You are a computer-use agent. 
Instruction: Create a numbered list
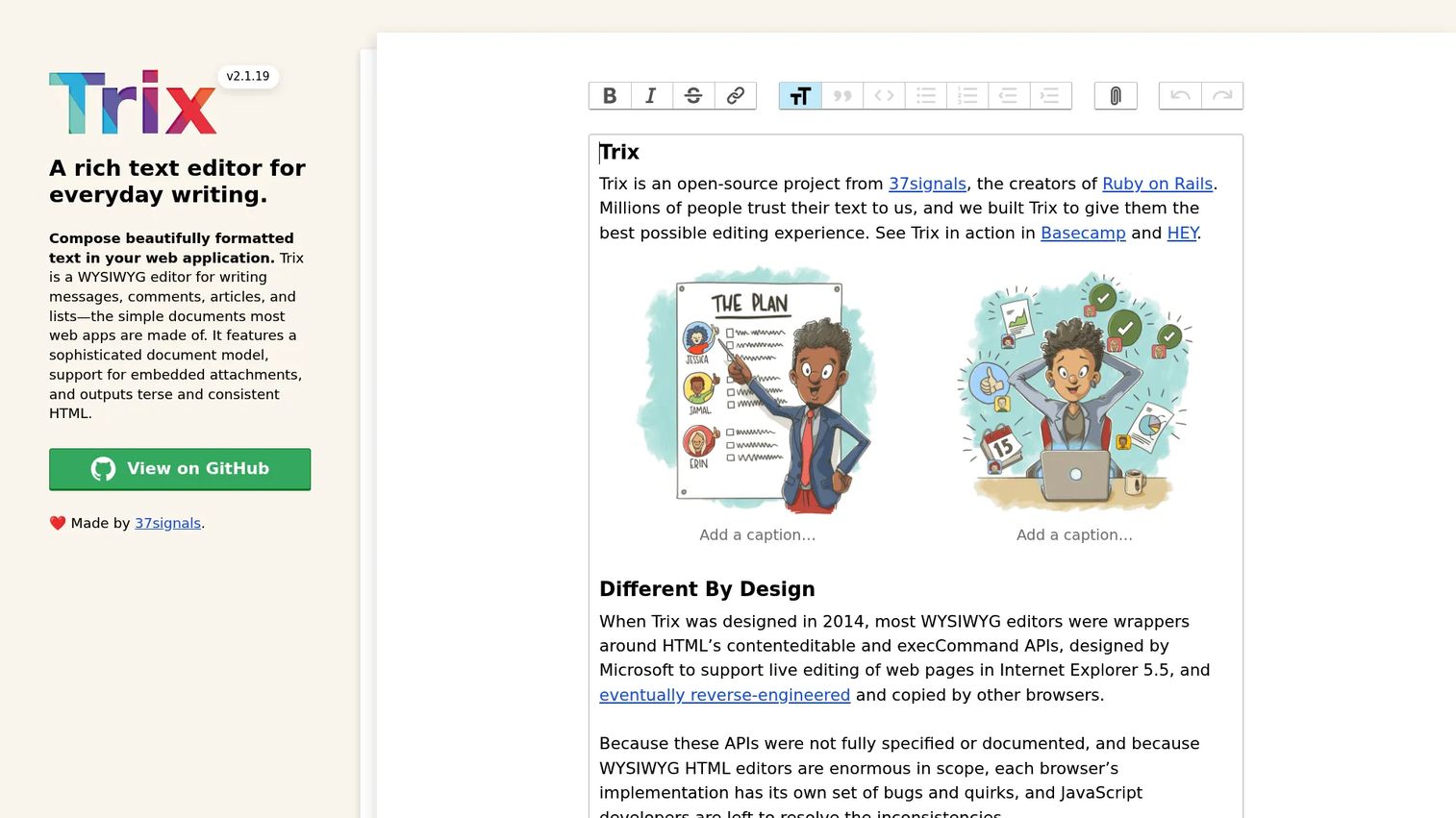click(x=967, y=95)
